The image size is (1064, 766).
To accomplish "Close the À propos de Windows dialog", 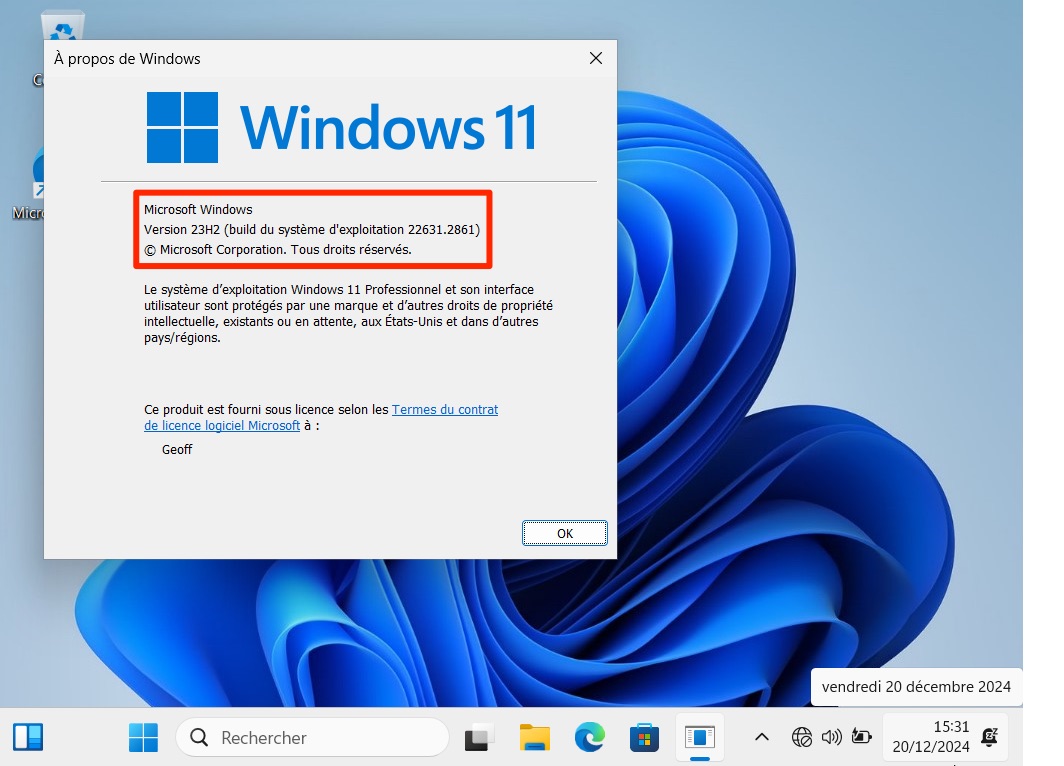I will 596,58.
